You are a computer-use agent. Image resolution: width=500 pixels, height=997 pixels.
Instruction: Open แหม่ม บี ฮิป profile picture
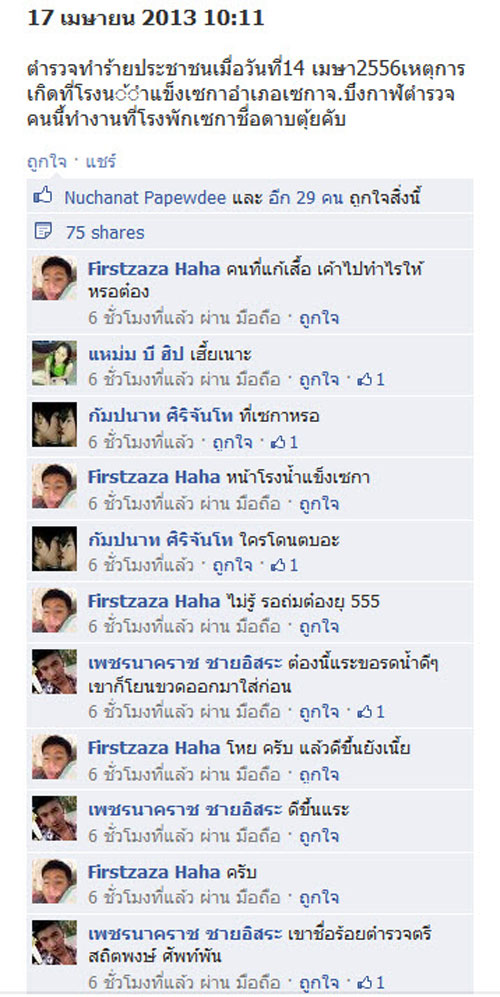click(55, 363)
